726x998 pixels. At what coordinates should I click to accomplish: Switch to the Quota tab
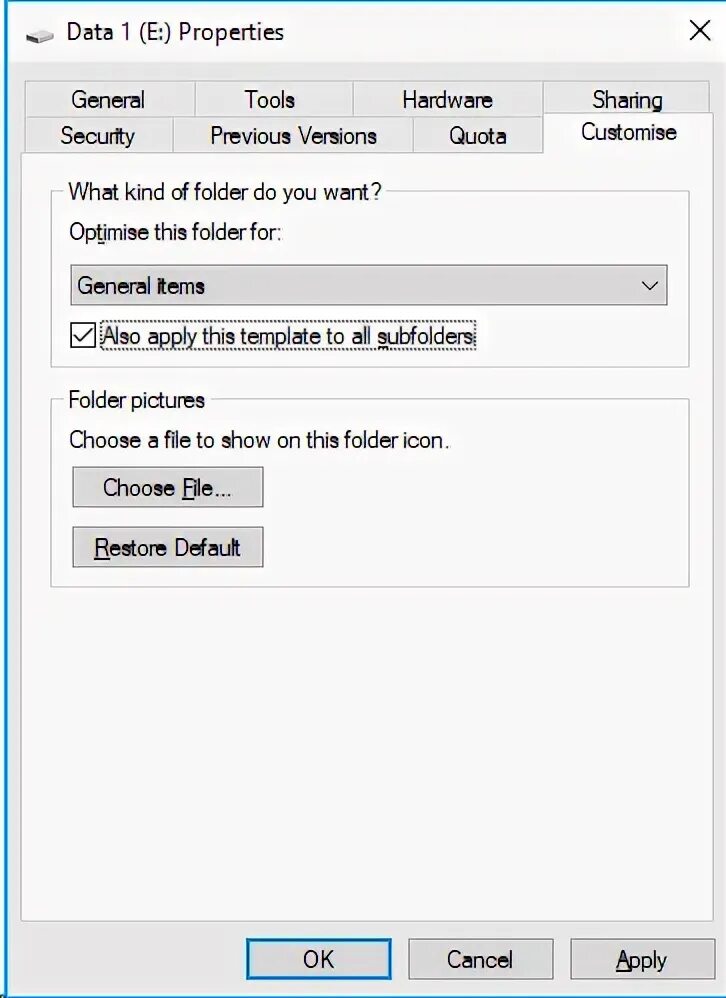(x=478, y=135)
